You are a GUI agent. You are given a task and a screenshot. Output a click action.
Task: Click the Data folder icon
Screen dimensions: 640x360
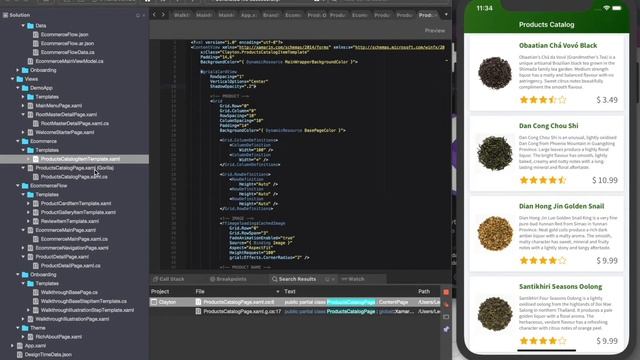click(x=30, y=26)
